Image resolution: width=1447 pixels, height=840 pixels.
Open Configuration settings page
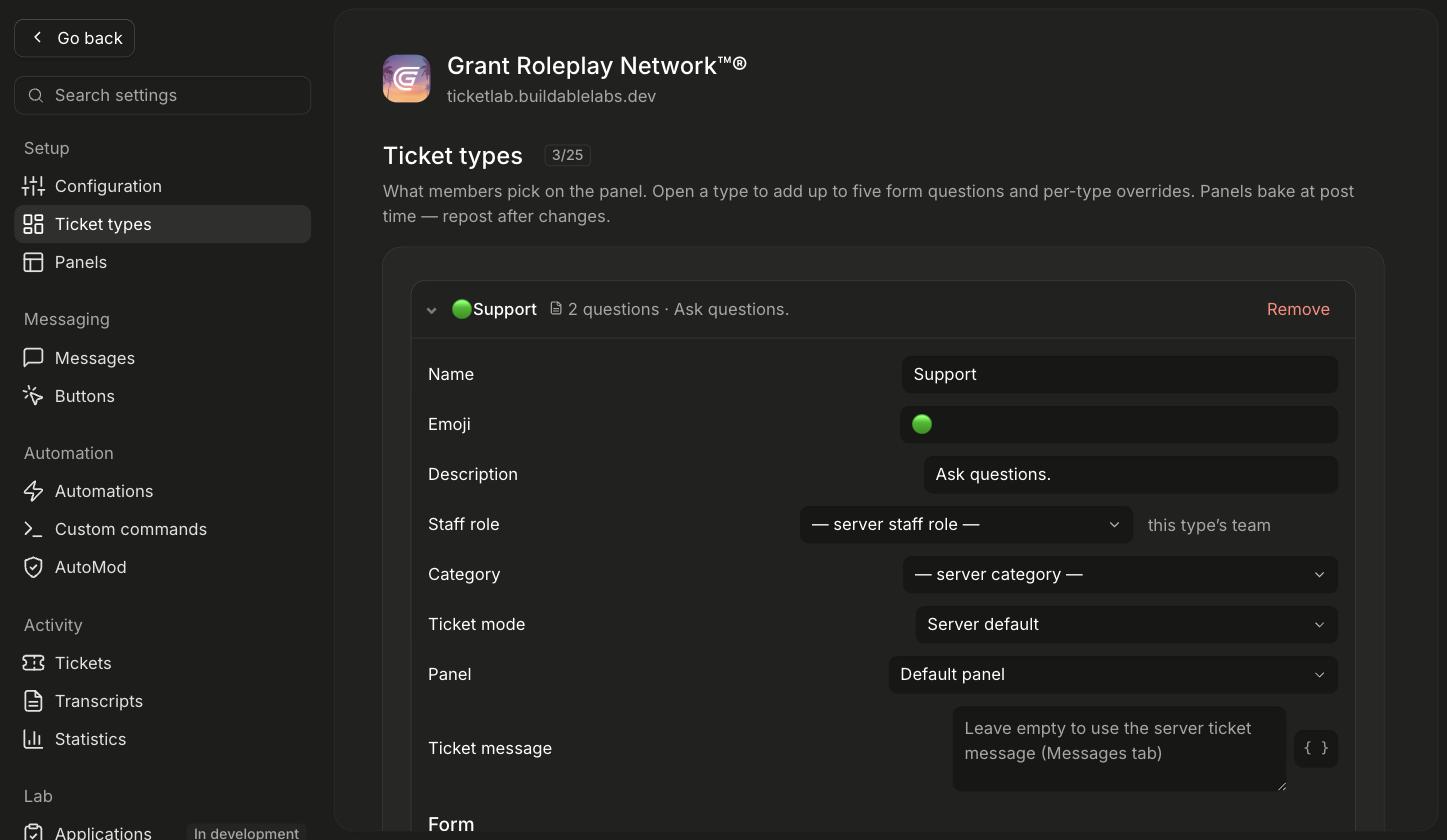[162, 186]
